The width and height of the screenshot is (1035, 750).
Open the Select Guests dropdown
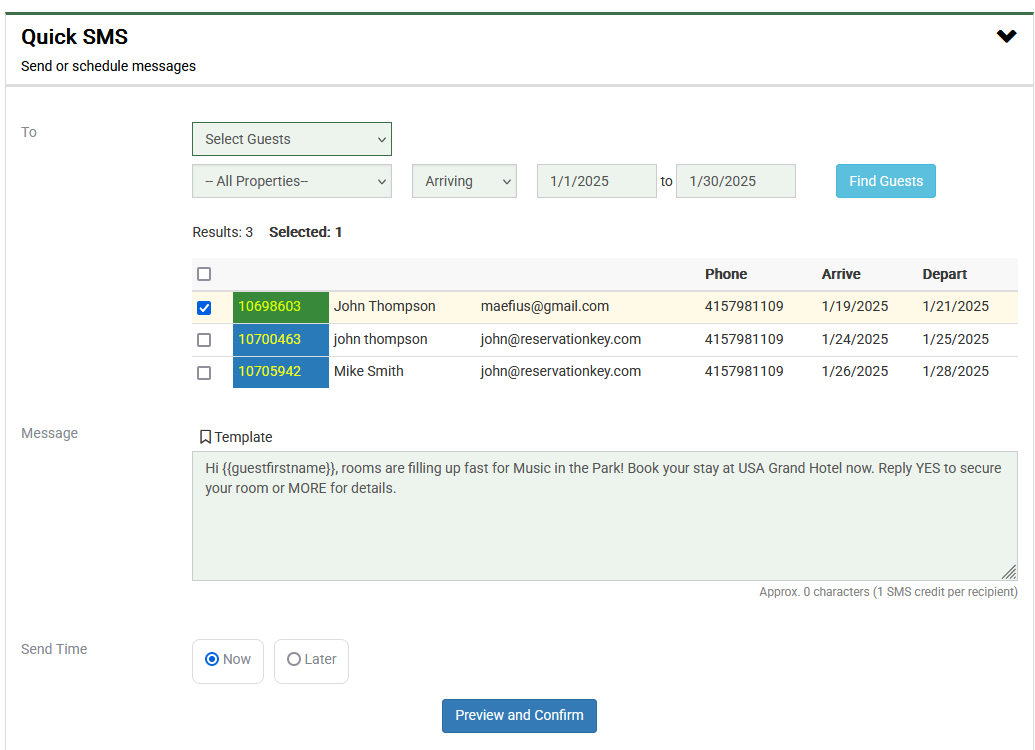[x=291, y=139]
